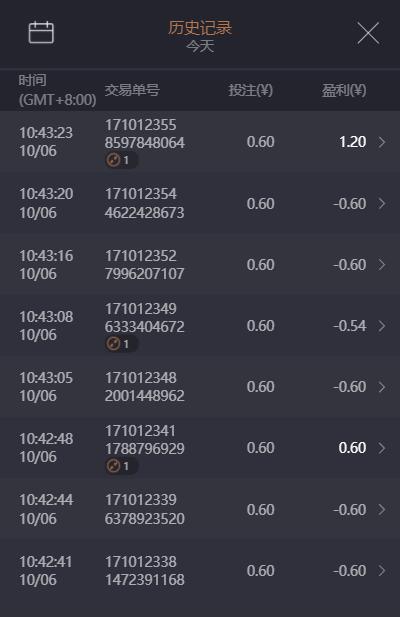Click the 交易单号 column header
Image resolution: width=400 pixels, height=617 pixels.
[x=132, y=90]
